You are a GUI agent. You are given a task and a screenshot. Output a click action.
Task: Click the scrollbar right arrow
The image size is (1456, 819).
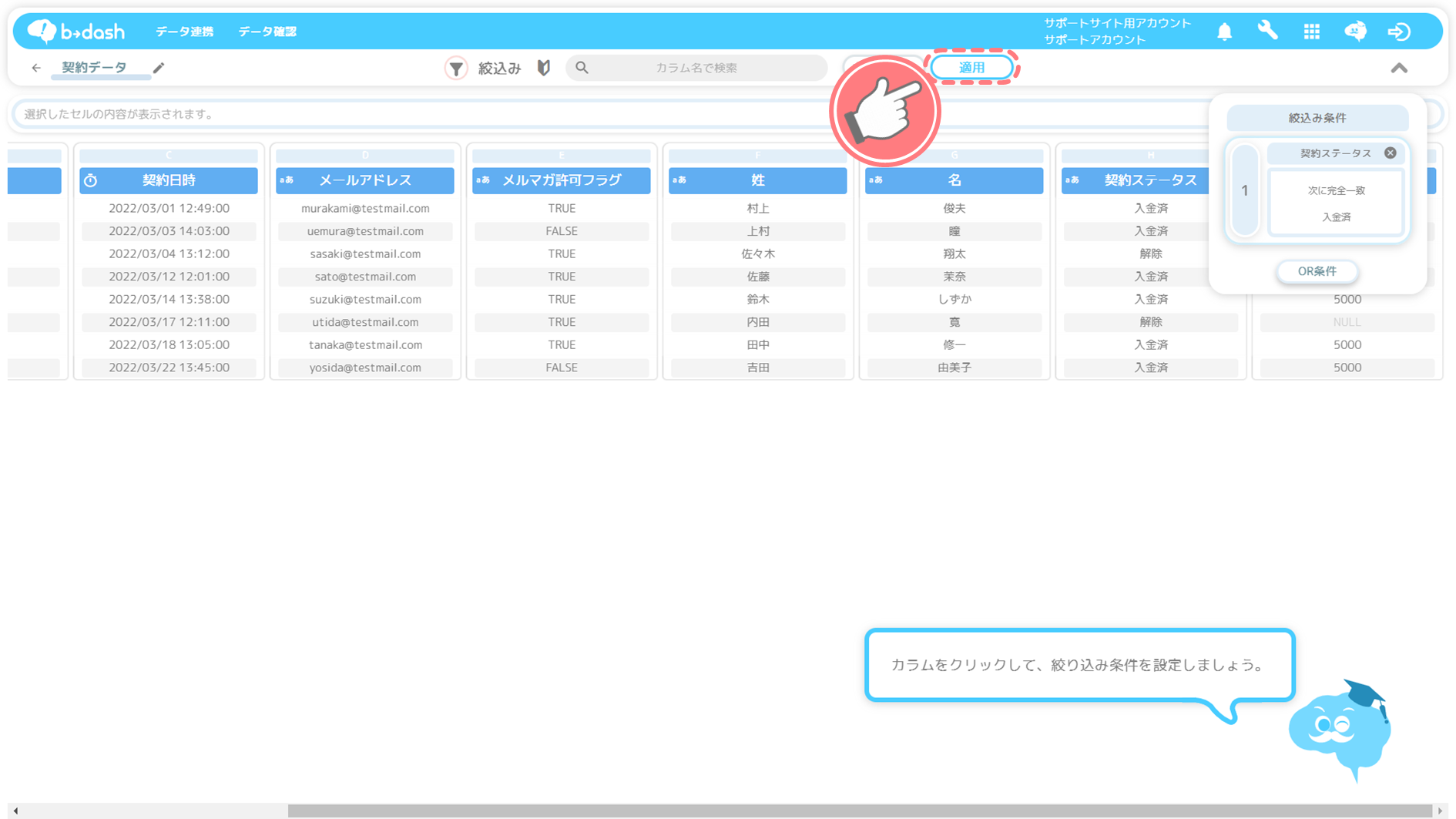click(1440, 811)
